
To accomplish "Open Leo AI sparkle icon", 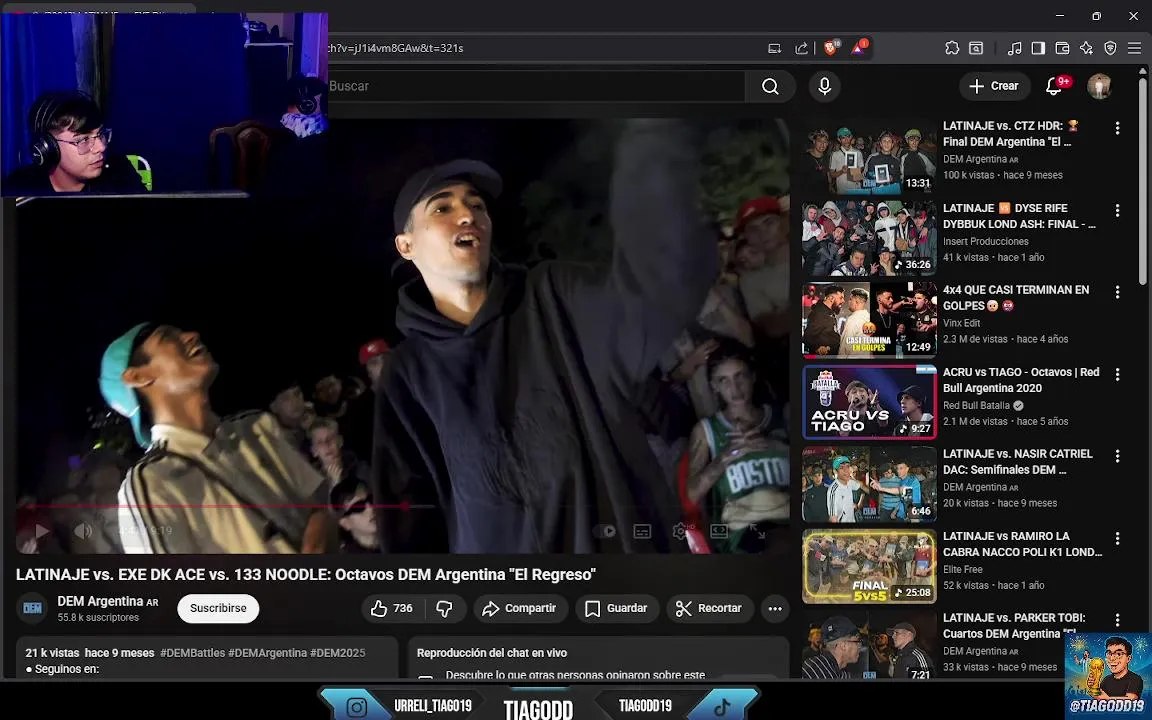I will pos(1087,48).
